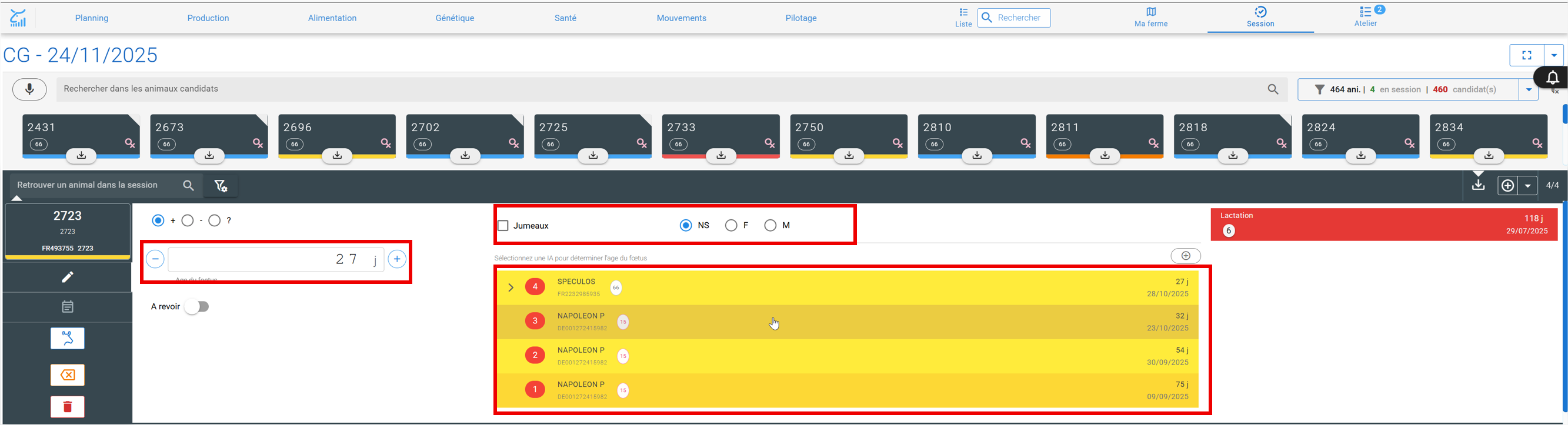Click the app logo in the top-left corner
This screenshot has width=1568, height=425.
pos(18,18)
